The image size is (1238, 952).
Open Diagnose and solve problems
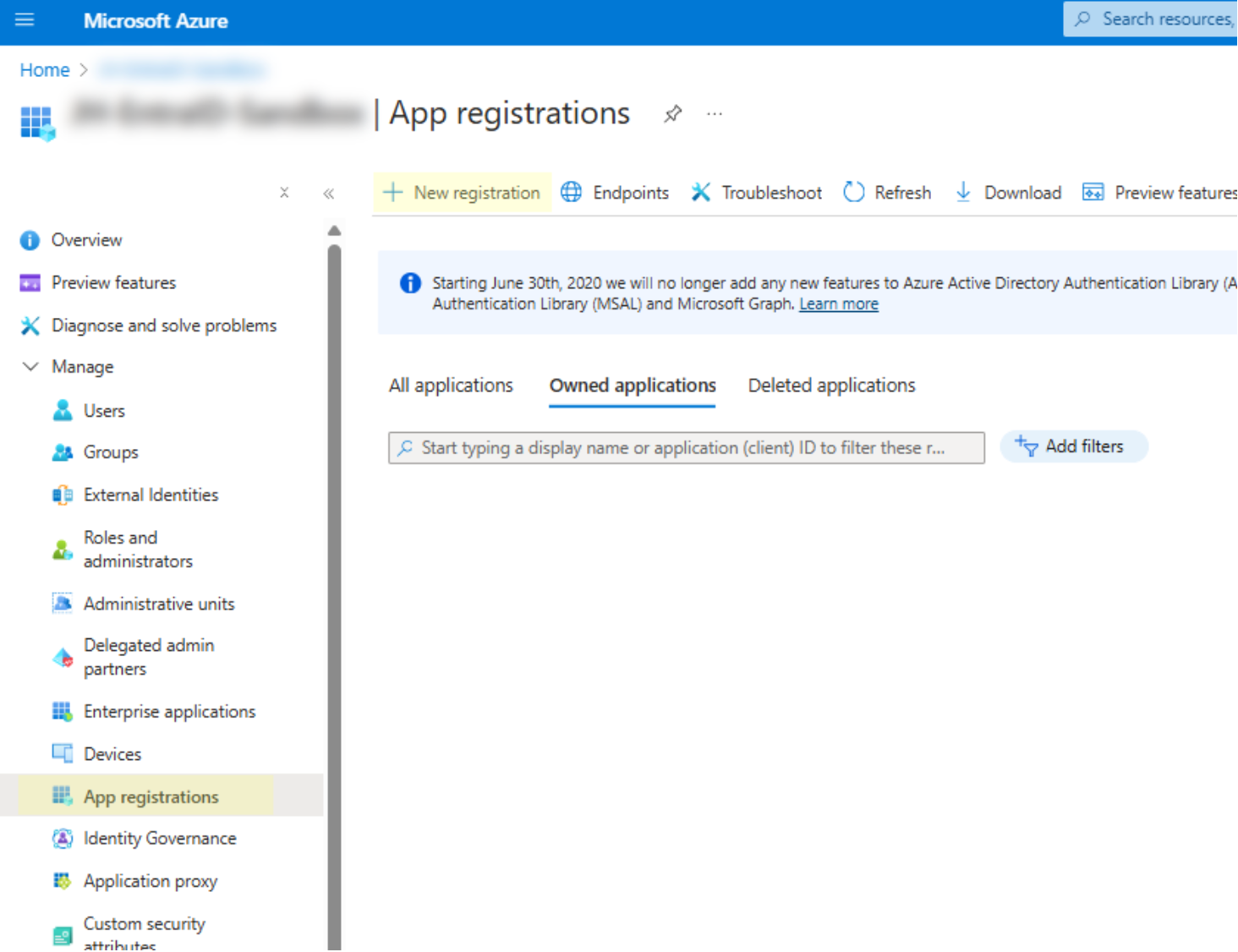coord(164,326)
